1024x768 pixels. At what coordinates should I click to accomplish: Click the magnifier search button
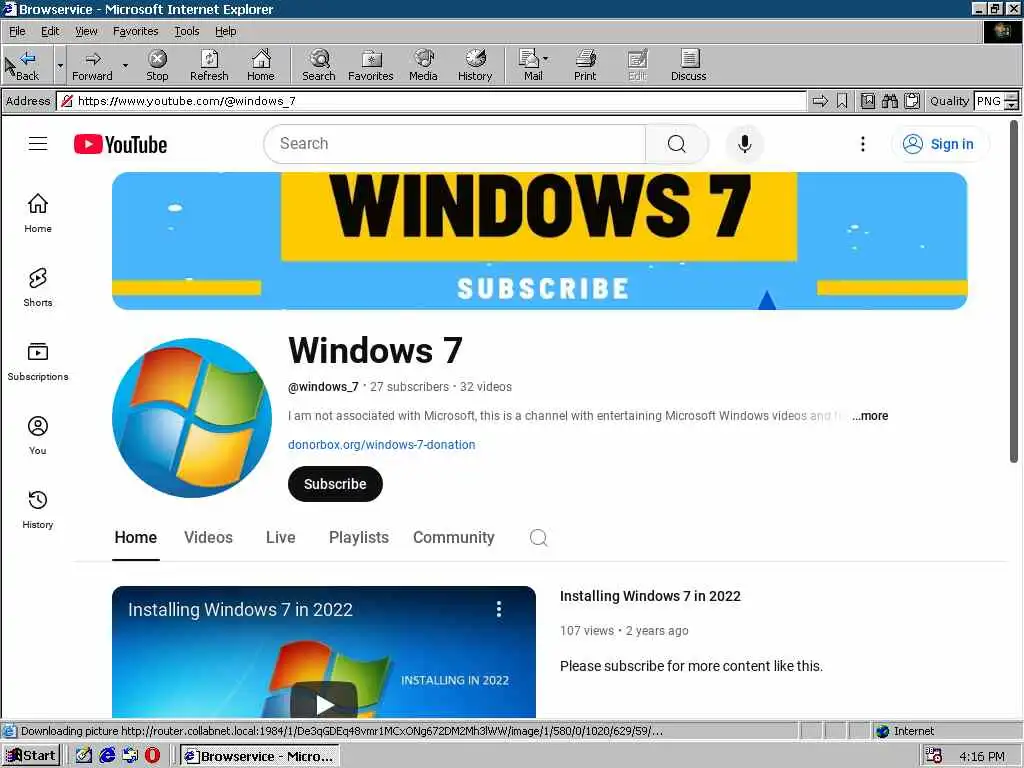click(x=677, y=144)
